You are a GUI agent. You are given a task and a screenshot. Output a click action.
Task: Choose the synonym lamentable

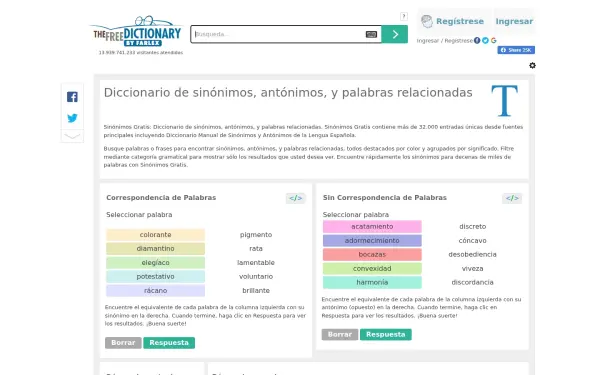(x=256, y=262)
